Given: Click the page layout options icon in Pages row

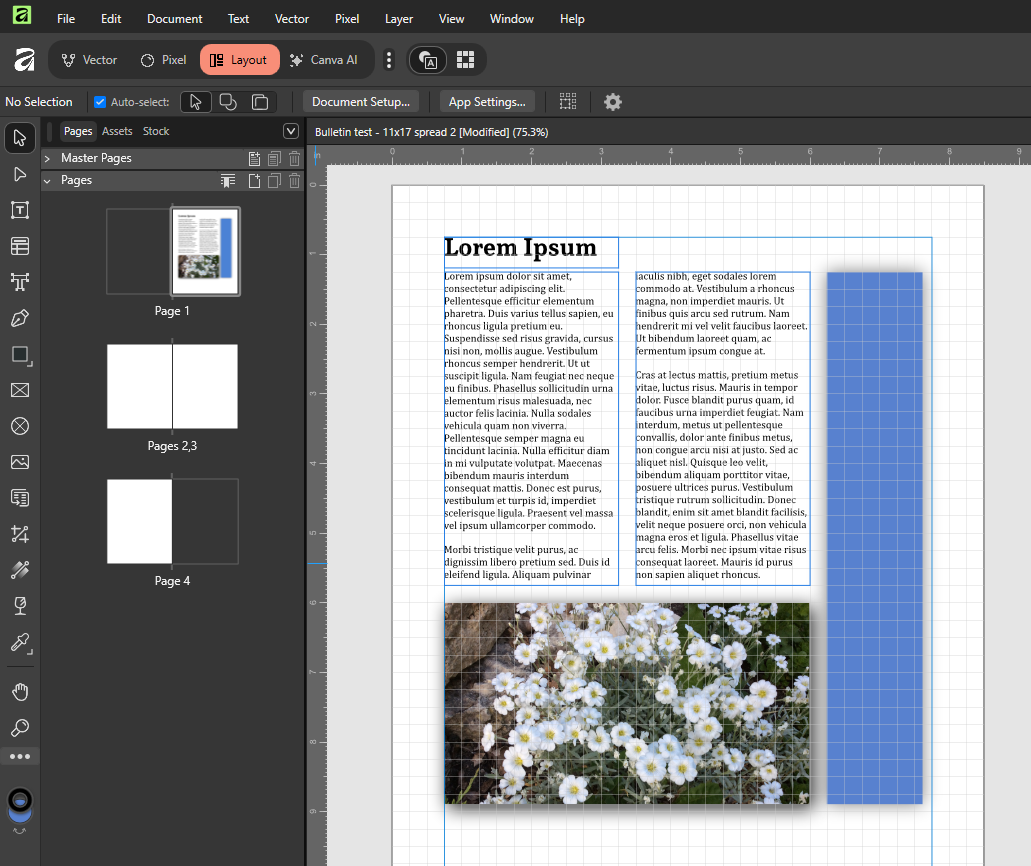Looking at the screenshot, I should 228,181.
